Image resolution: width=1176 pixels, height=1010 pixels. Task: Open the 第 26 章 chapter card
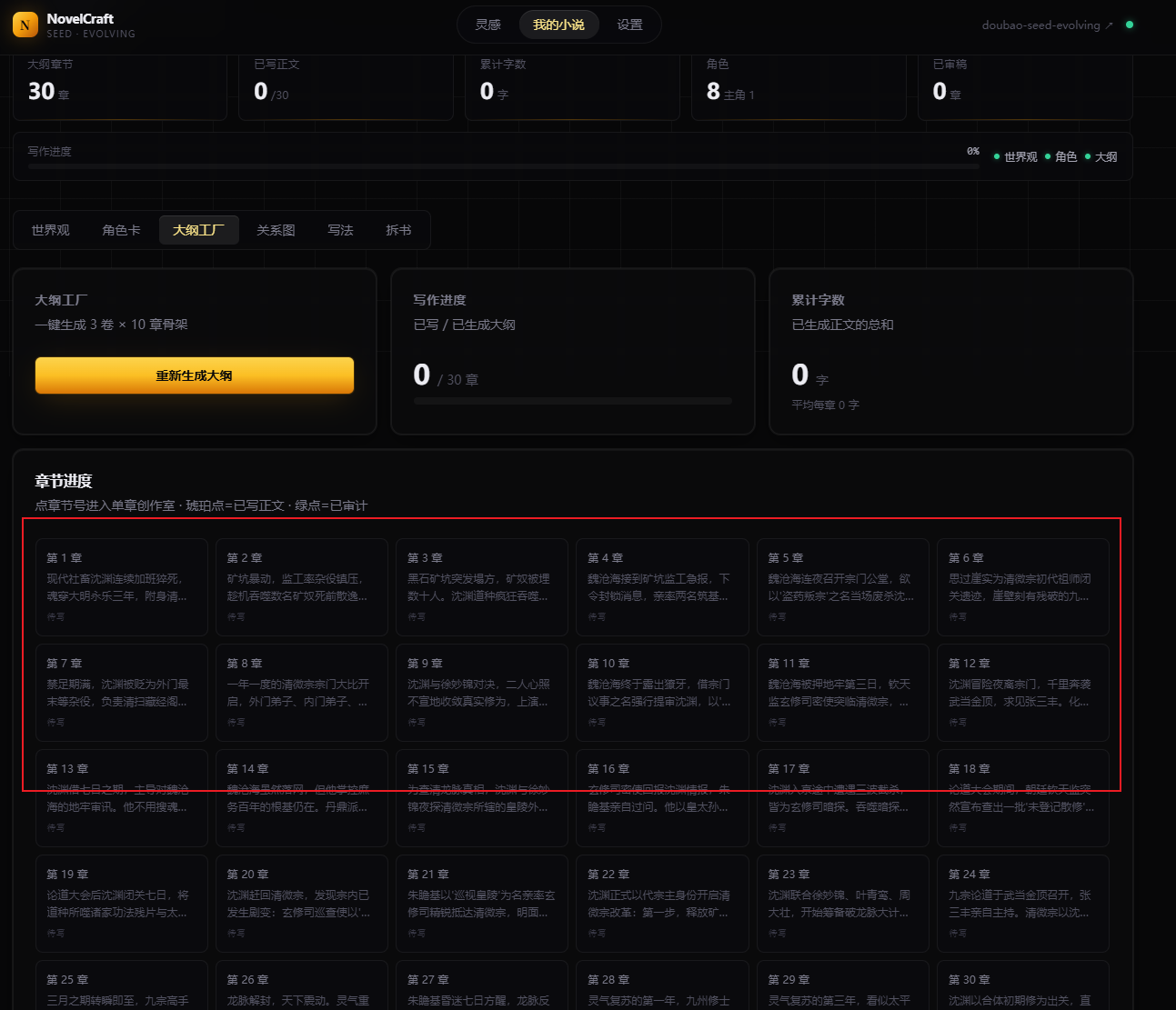(x=302, y=985)
